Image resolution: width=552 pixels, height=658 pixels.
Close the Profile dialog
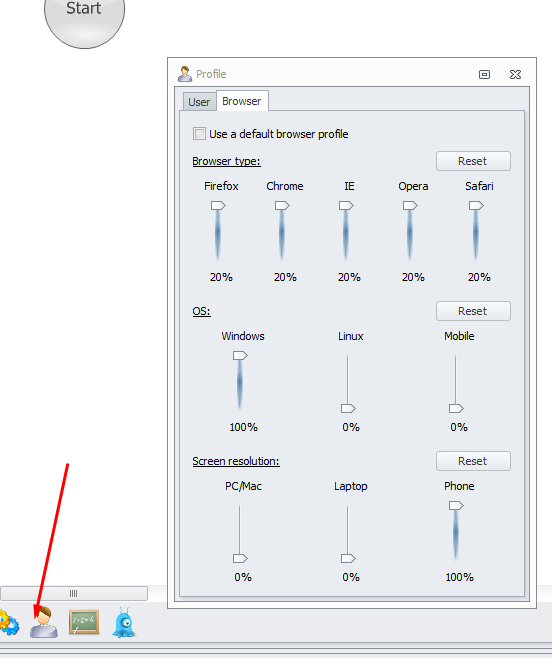pyautogui.click(x=515, y=74)
